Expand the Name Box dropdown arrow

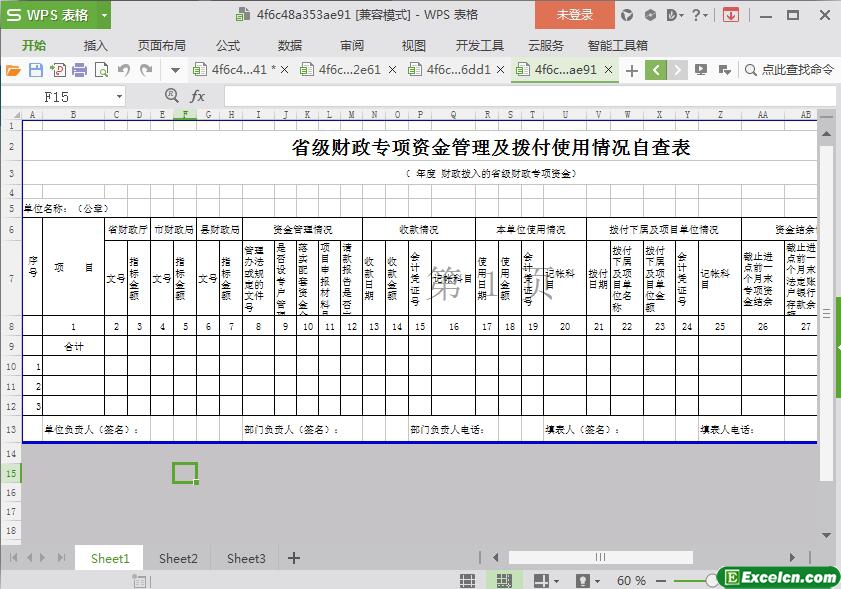click(119, 96)
